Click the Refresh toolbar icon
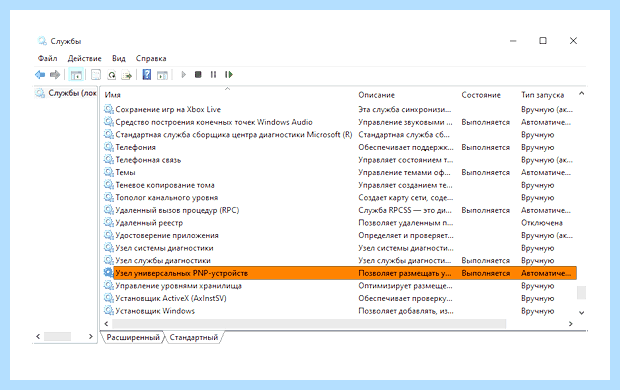Image resolution: width=620 pixels, height=390 pixels. (112, 74)
